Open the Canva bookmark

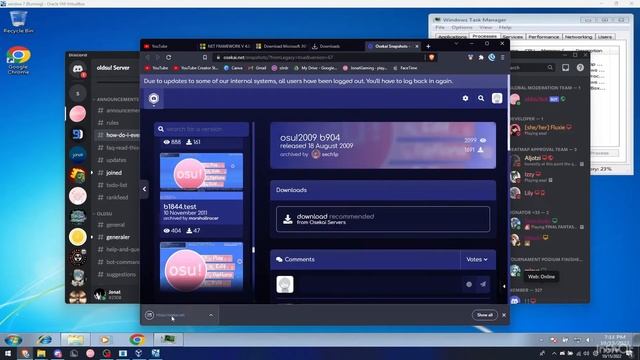[233, 68]
